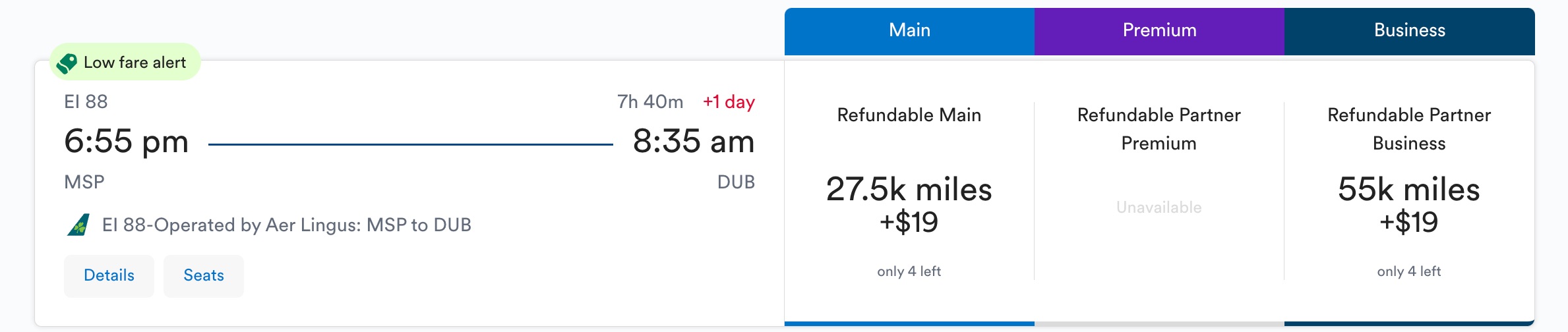Click the MSP origin airport code

pos(84,182)
